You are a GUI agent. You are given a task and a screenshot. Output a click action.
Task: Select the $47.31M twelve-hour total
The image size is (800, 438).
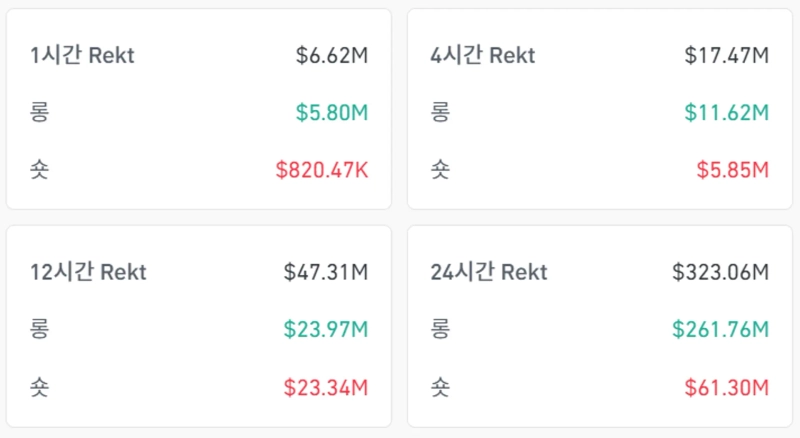[x=326, y=272]
